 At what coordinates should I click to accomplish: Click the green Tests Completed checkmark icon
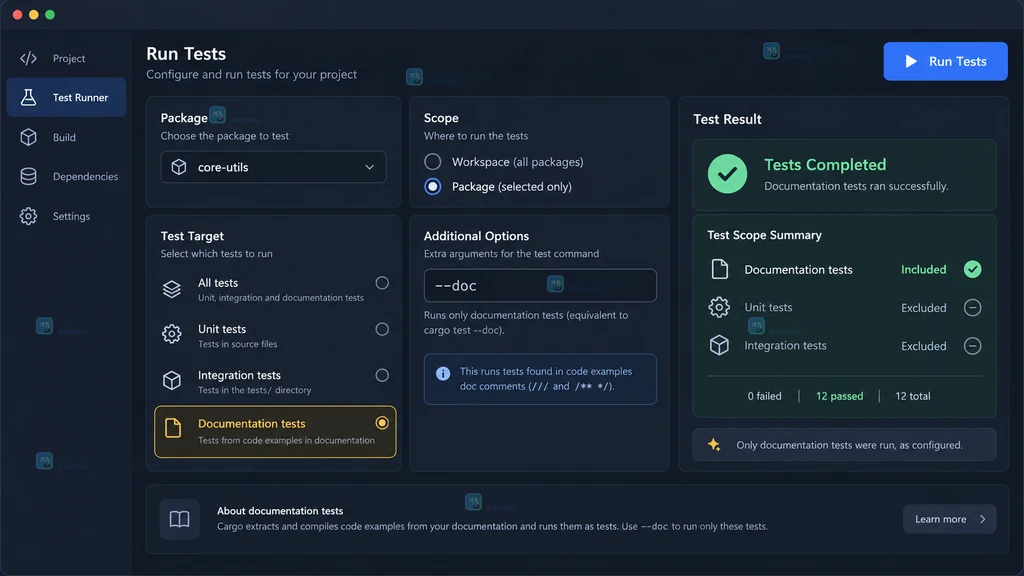(727, 174)
